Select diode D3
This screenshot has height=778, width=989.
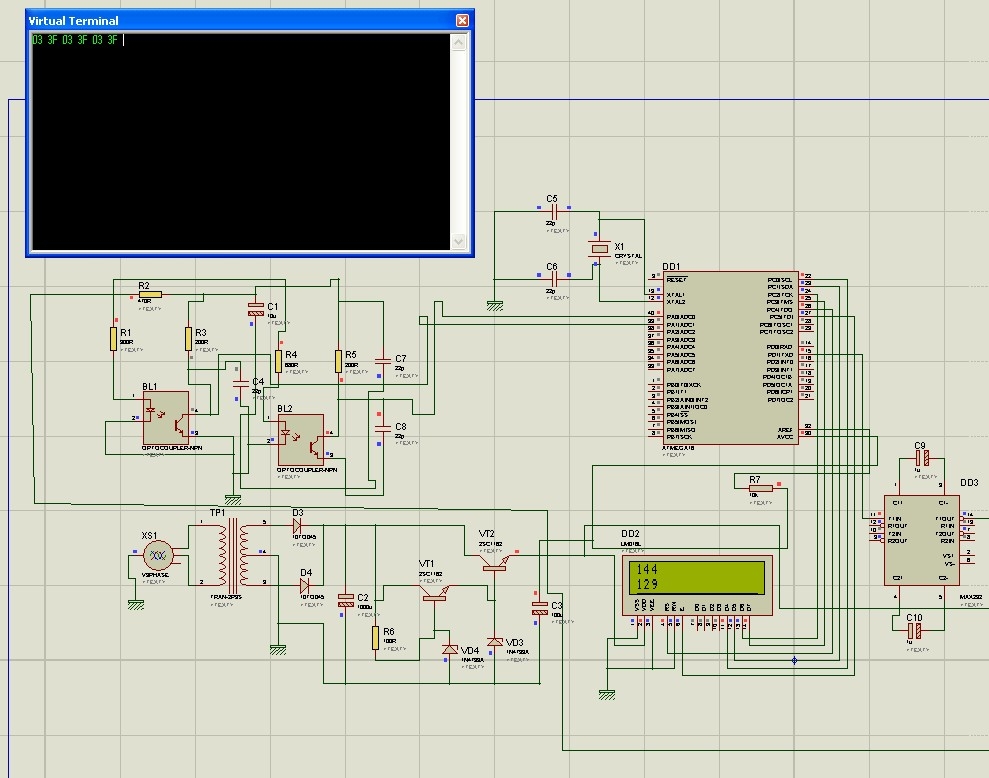point(297,526)
